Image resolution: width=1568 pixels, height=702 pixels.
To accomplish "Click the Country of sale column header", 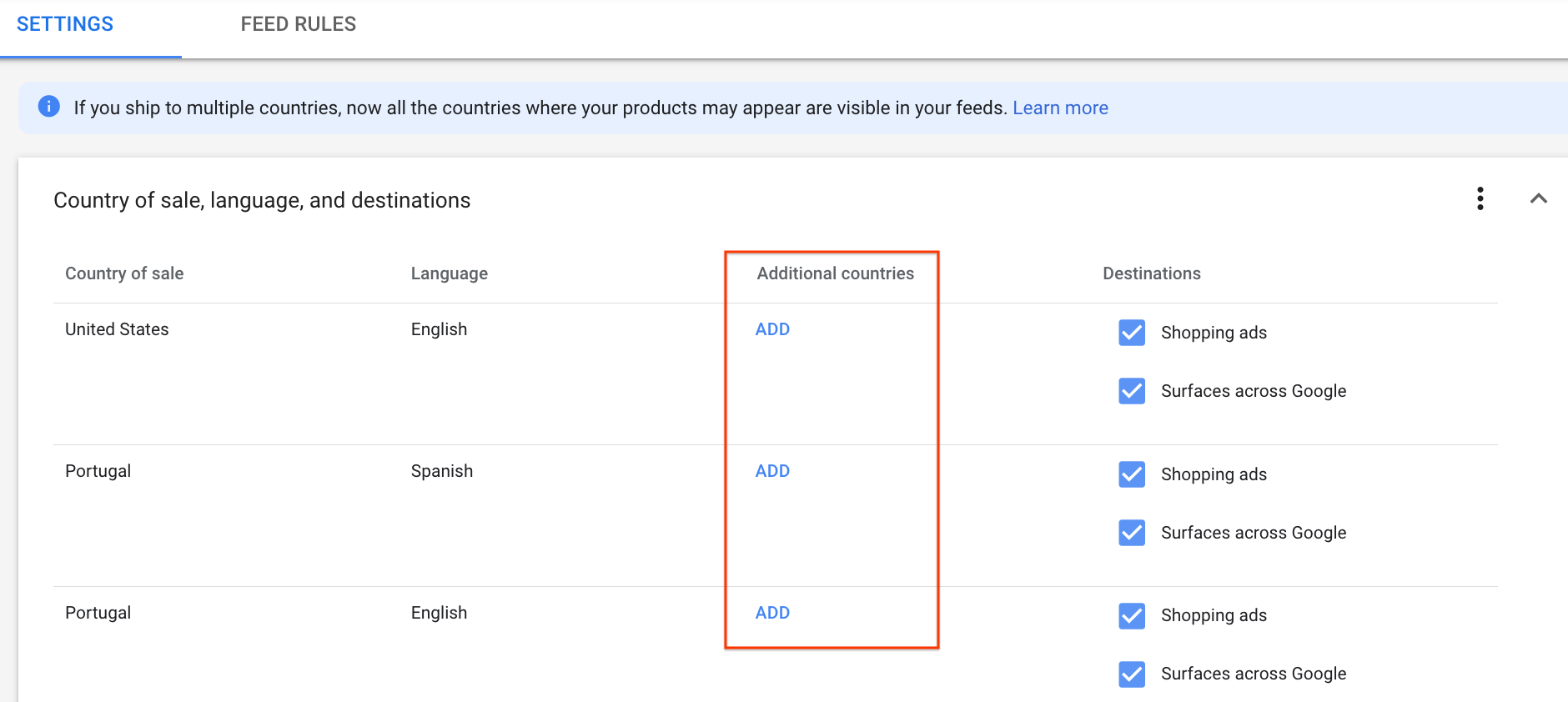I will click(124, 273).
